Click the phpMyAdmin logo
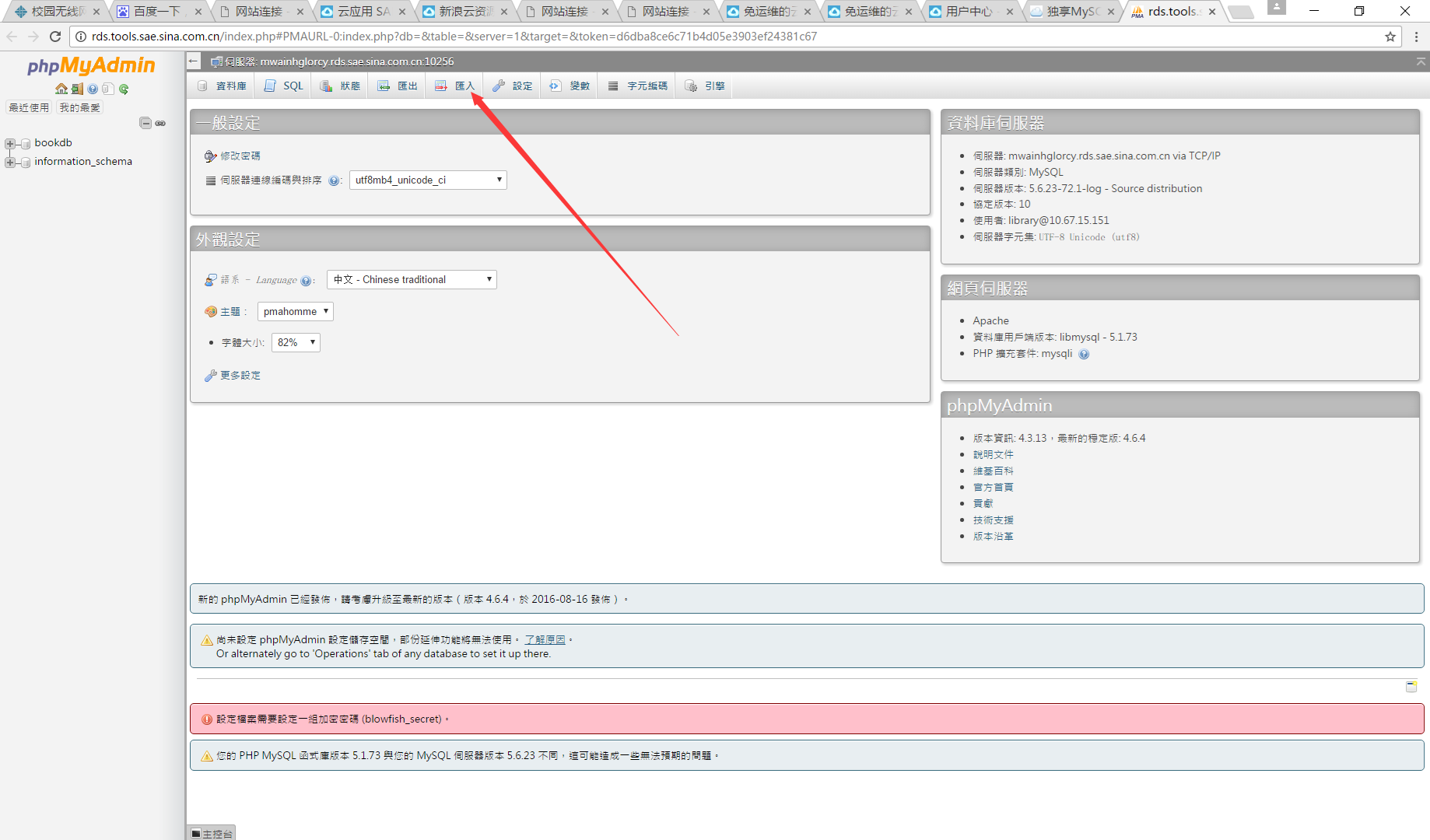The height and width of the screenshot is (840, 1430). click(92, 66)
